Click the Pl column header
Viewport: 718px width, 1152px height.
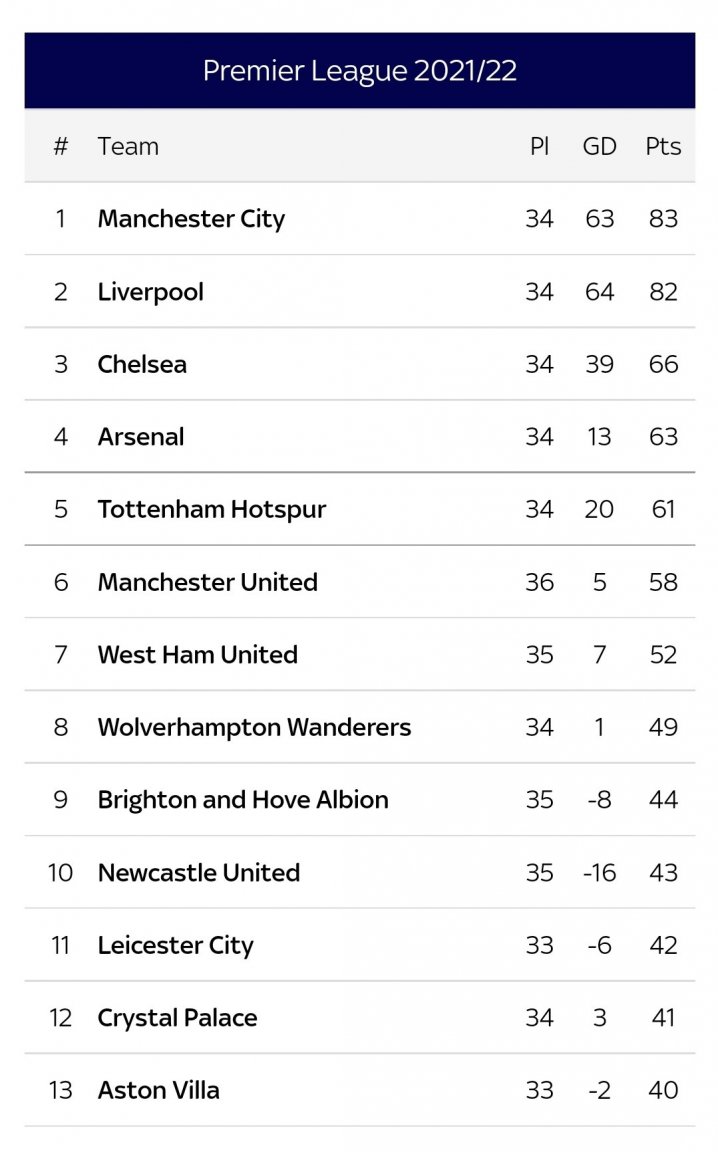539,146
